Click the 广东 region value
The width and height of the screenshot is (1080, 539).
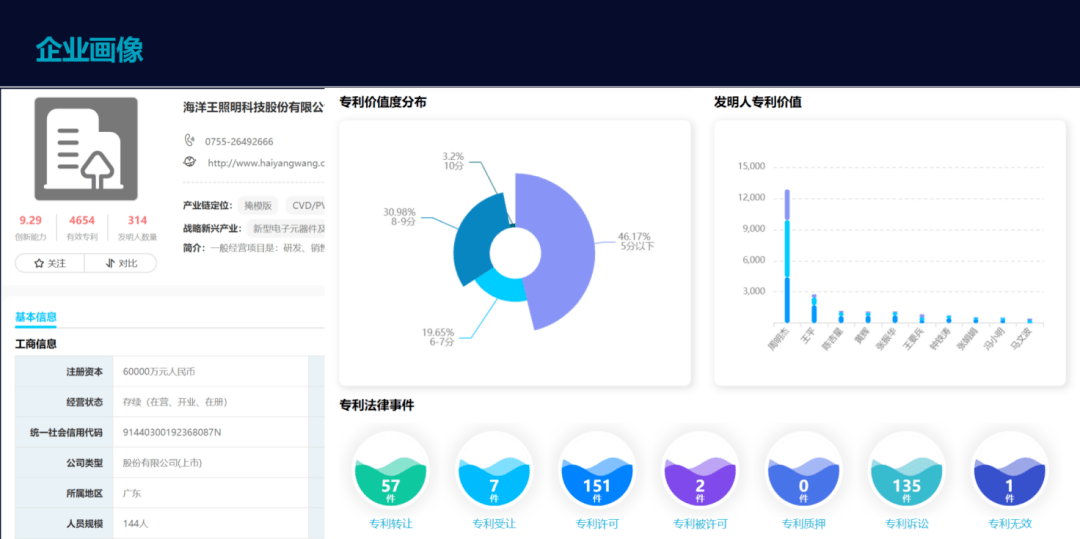(x=132, y=494)
